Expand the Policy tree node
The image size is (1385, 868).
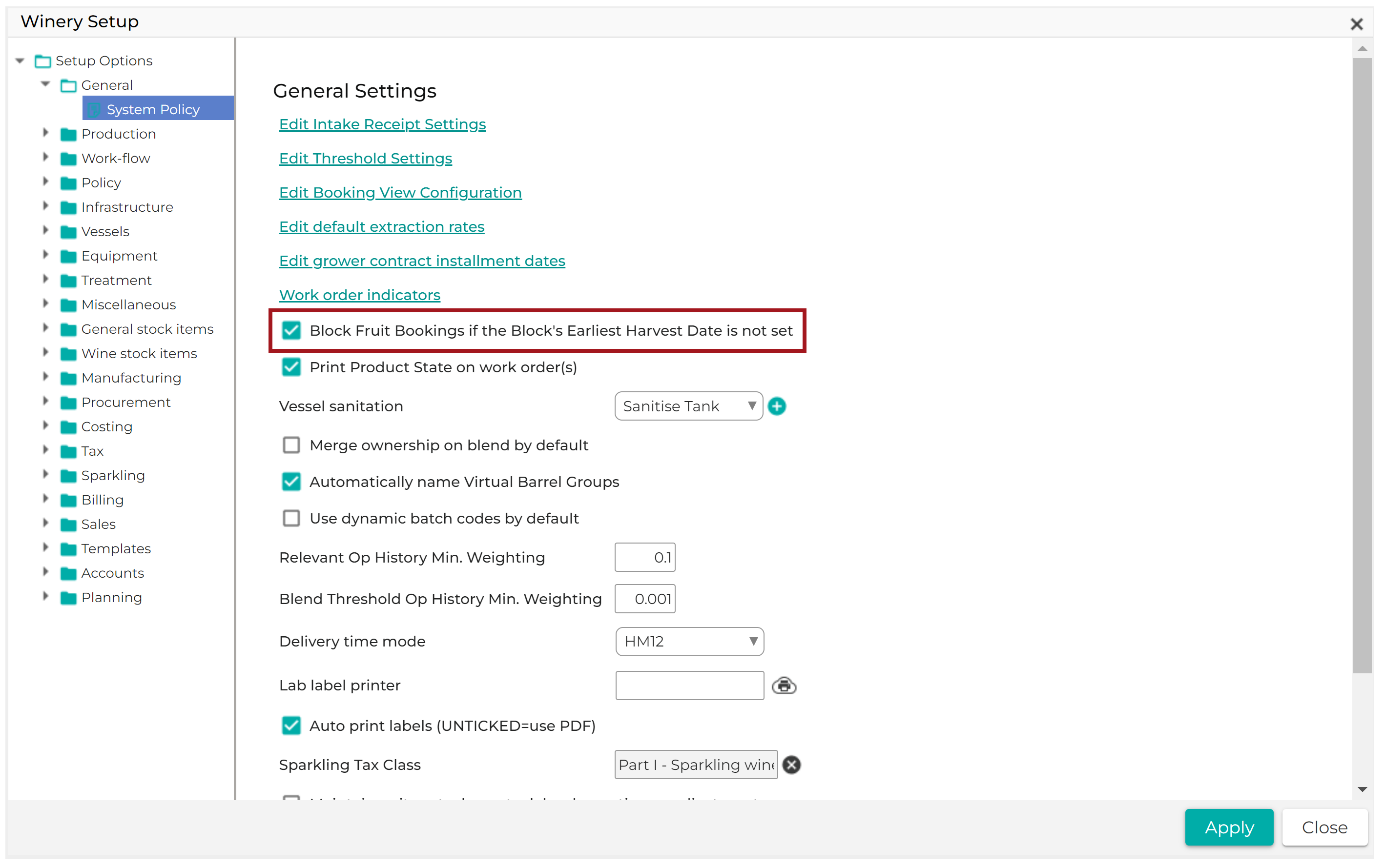[x=45, y=182]
